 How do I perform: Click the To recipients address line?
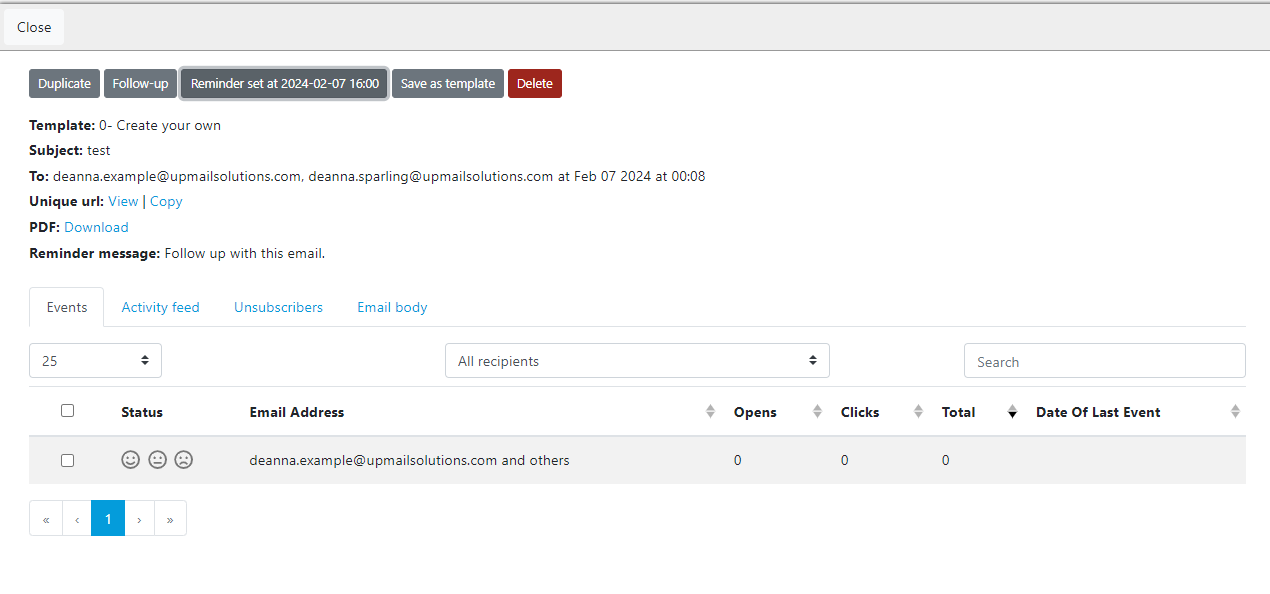pyautogui.click(x=367, y=176)
